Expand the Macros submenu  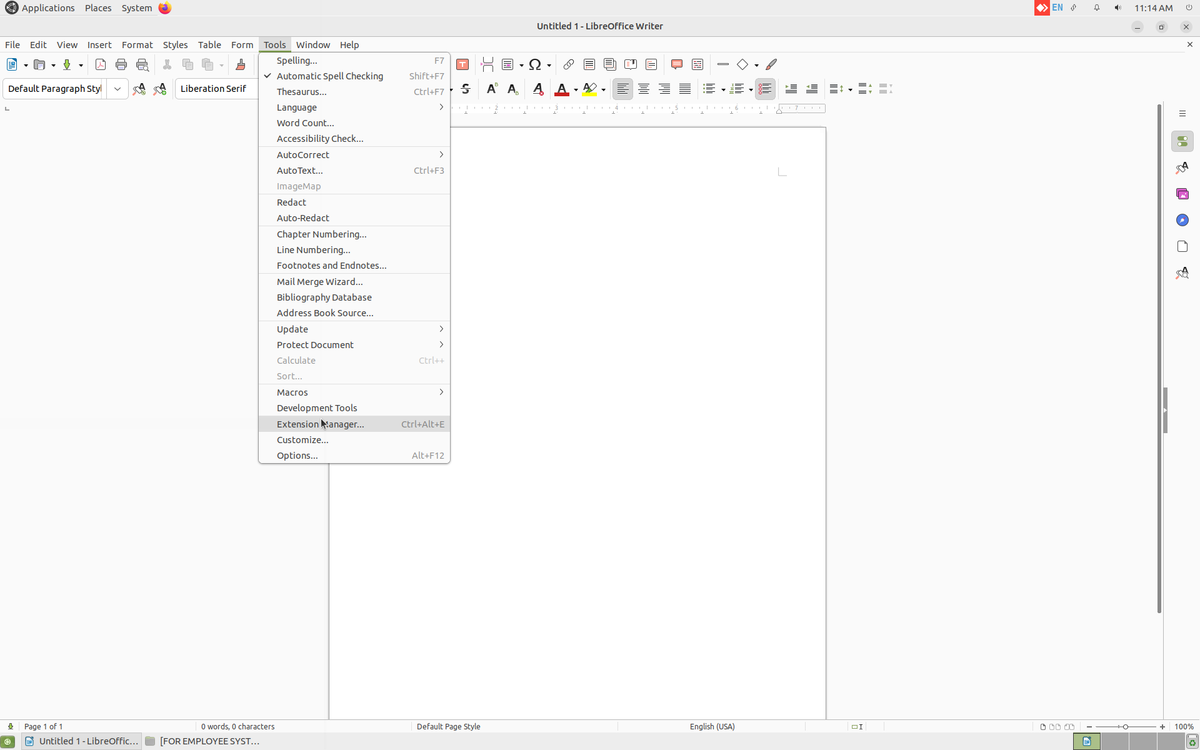(x=291, y=391)
